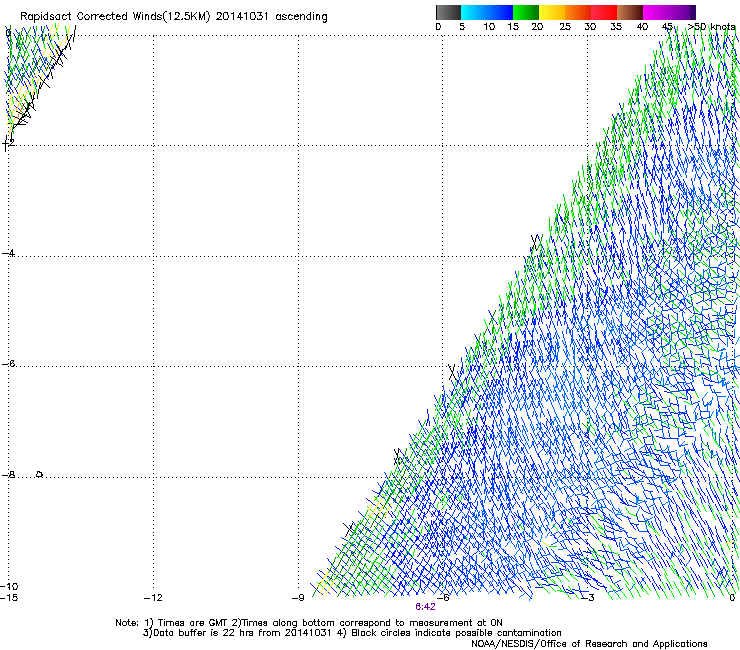
Task: Click the yellow 20–25 knots legend segment
Action: click(552, 12)
